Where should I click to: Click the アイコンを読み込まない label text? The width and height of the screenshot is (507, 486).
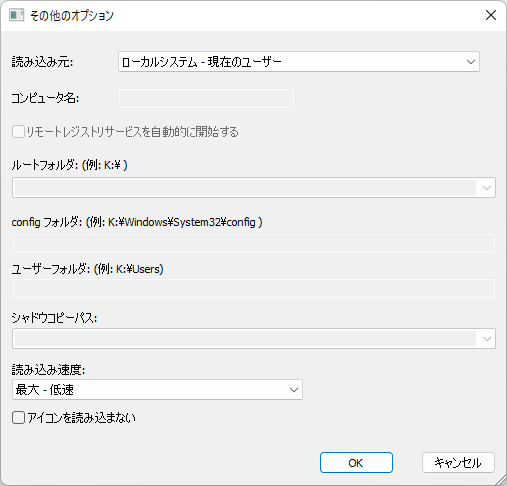[82, 418]
